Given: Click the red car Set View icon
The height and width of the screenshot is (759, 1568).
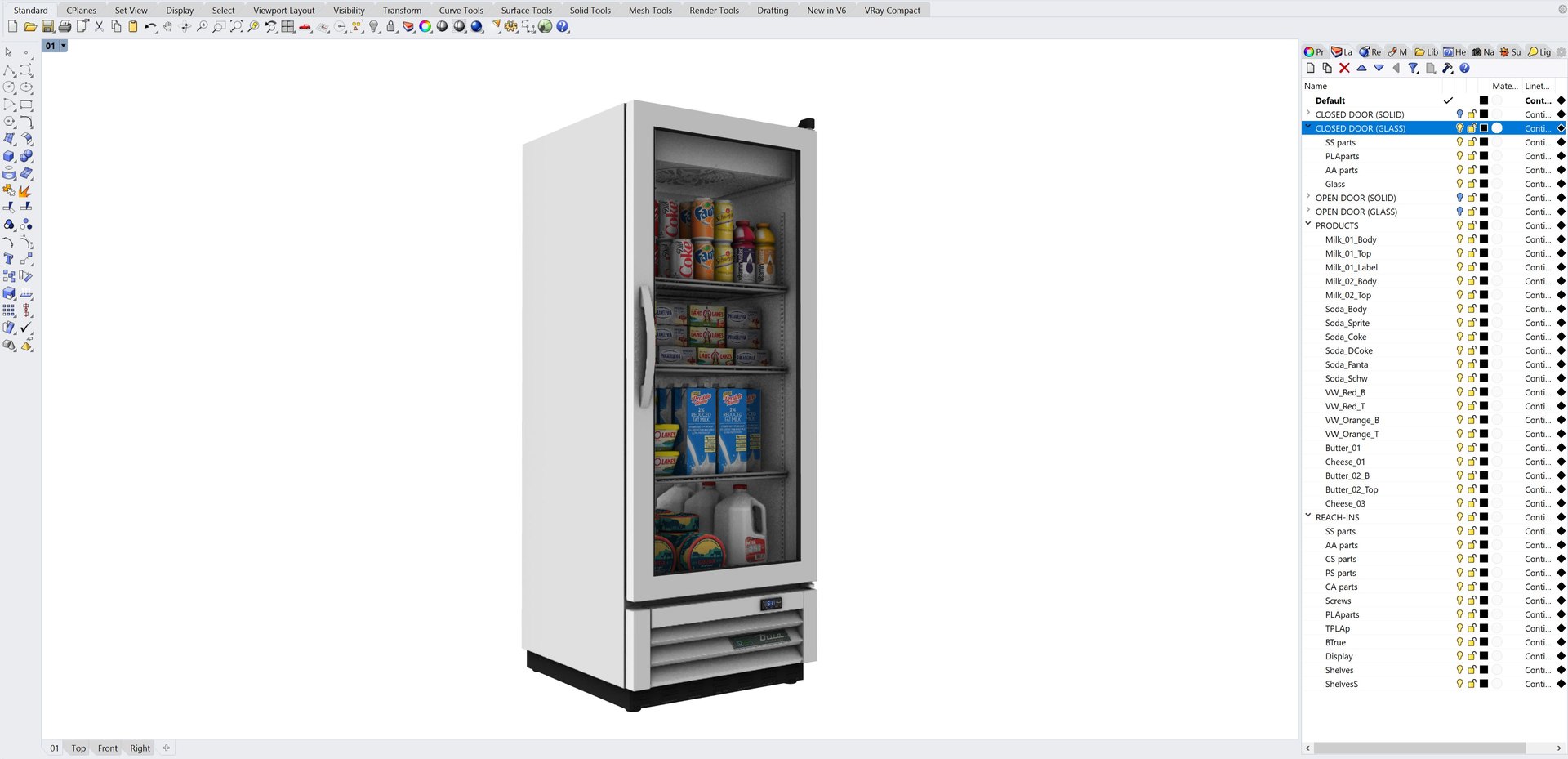Looking at the screenshot, I should (x=305, y=27).
